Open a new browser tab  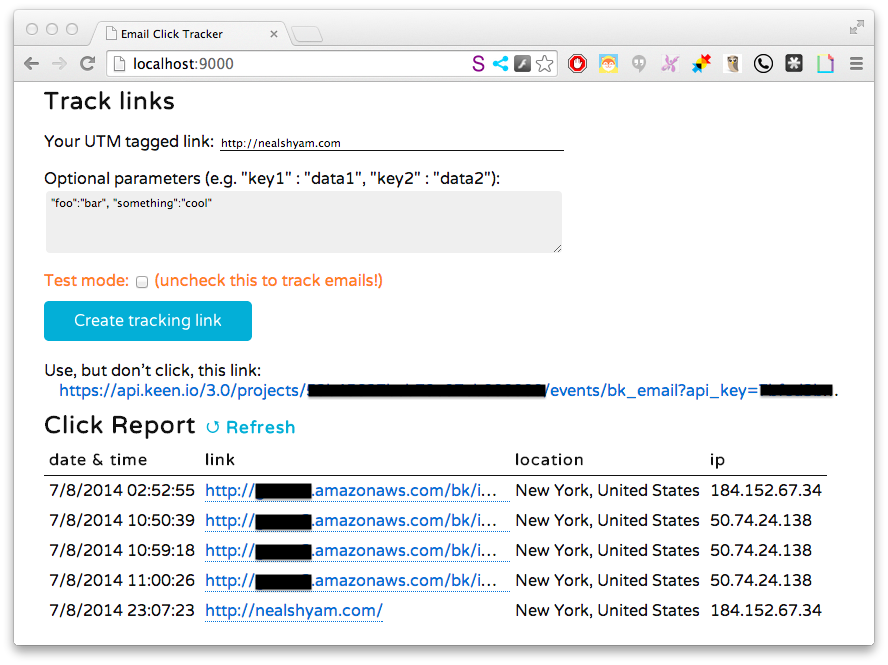(x=307, y=35)
